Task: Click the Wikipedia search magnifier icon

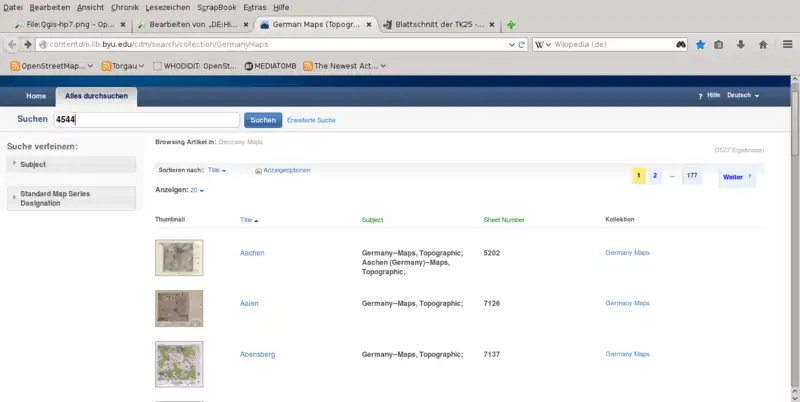Action: [x=680, y=44]
